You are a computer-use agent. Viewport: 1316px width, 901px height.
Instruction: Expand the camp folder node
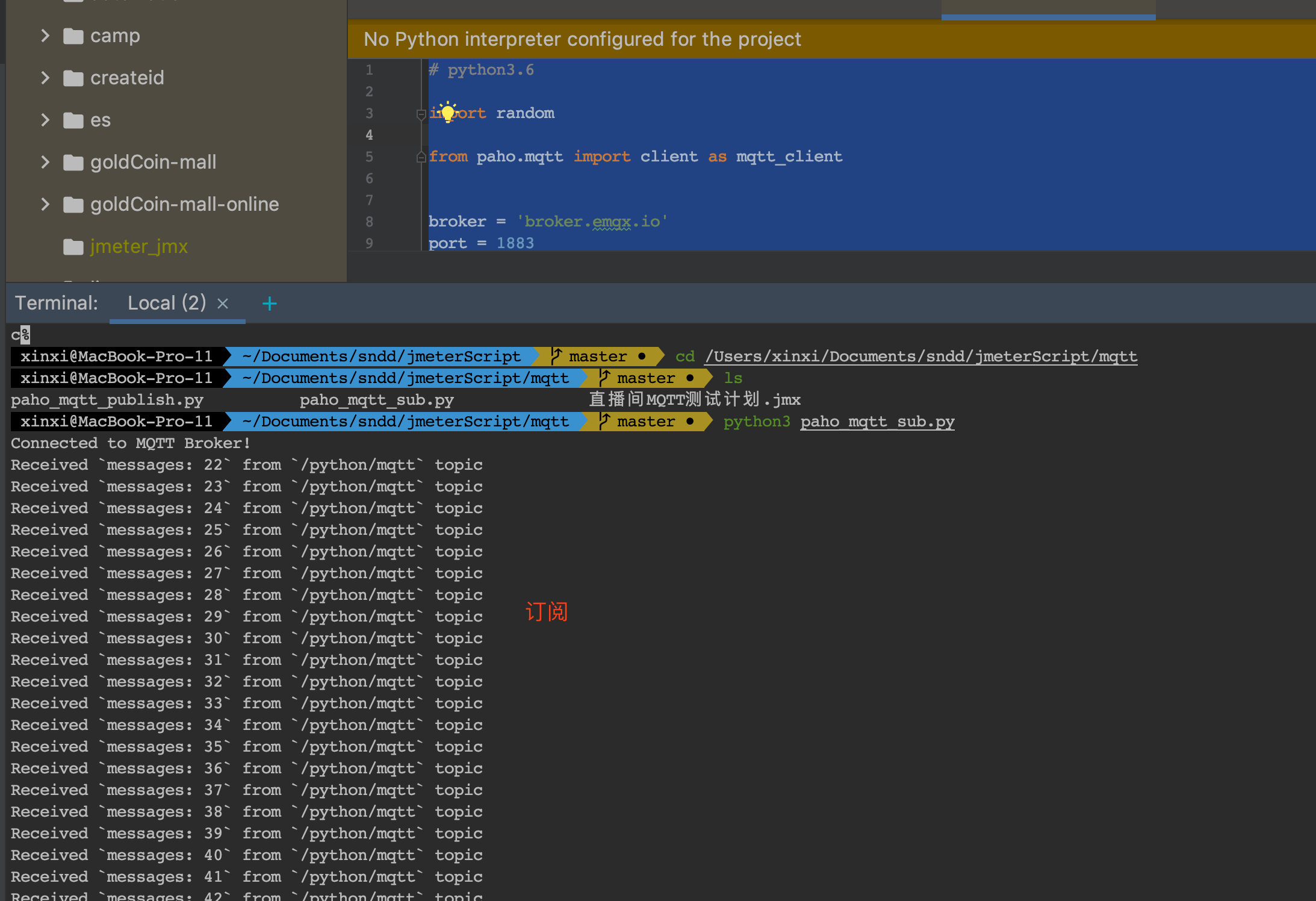pos(45,36)
